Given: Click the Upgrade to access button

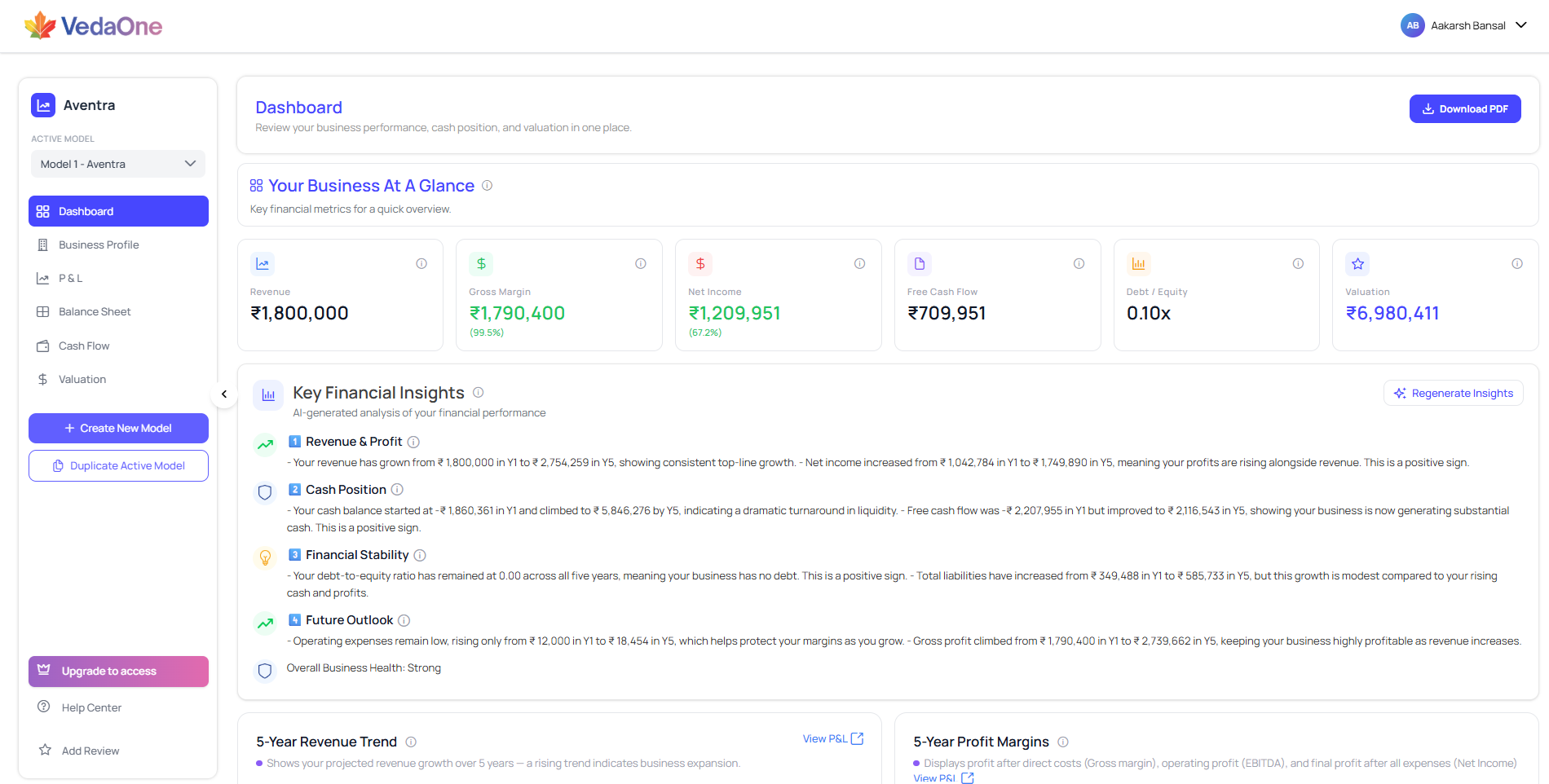Looking at the screenshot, I should (118, 672).
